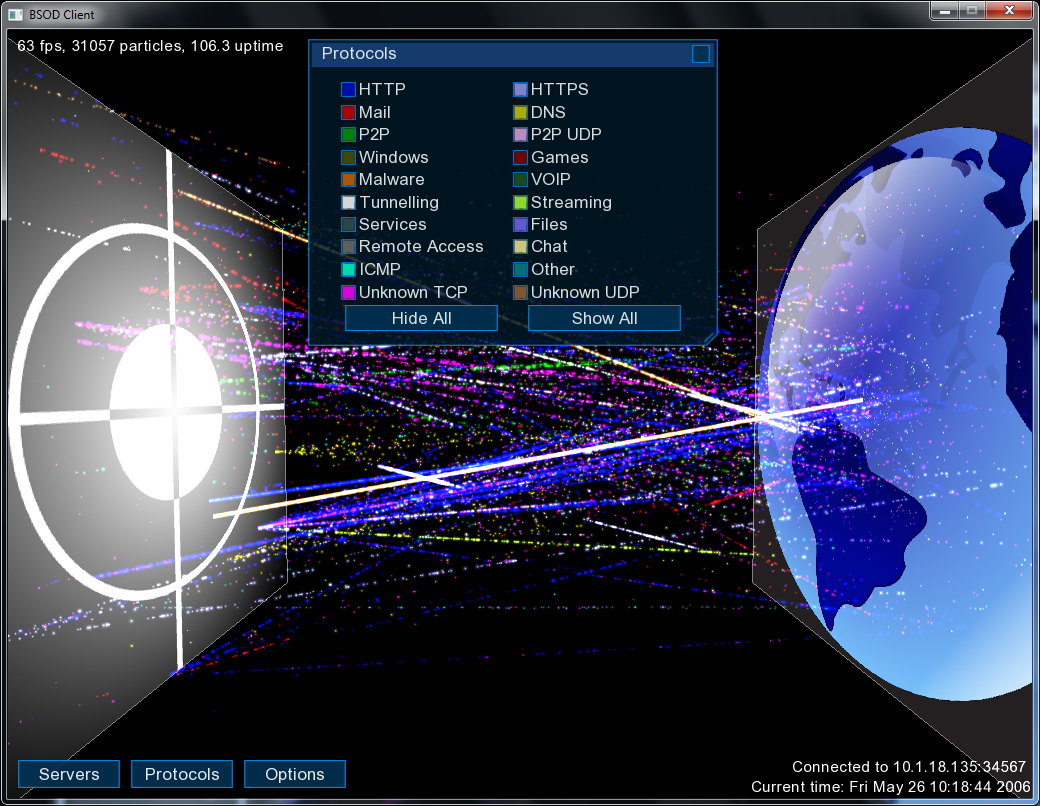This screenshot has height=806, width=1040.
Task: Maximize the BSOD Client window
Action: click(x=971, y=11)
